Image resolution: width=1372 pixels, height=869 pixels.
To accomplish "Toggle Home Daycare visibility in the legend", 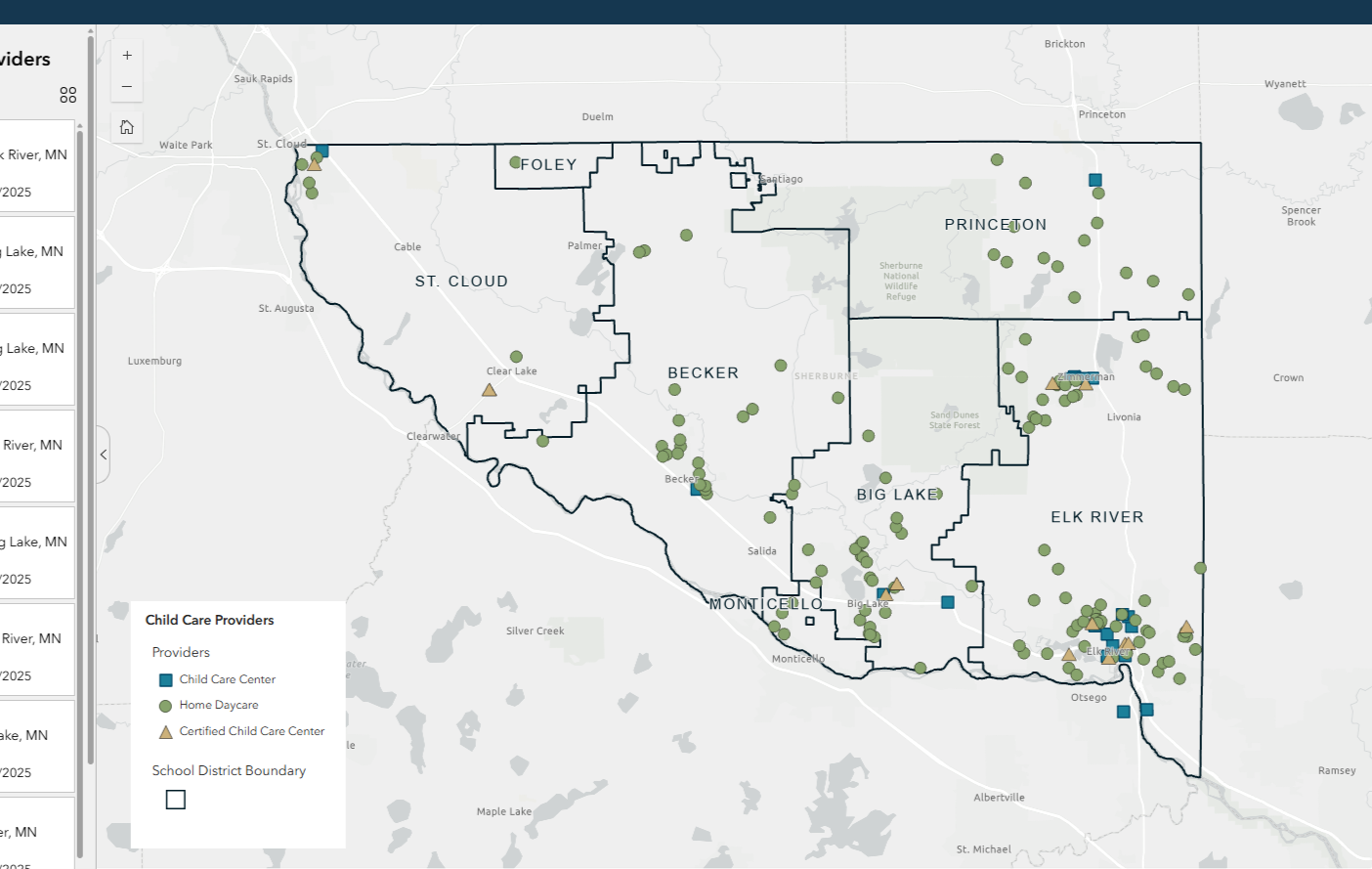I will click(163, 705).
